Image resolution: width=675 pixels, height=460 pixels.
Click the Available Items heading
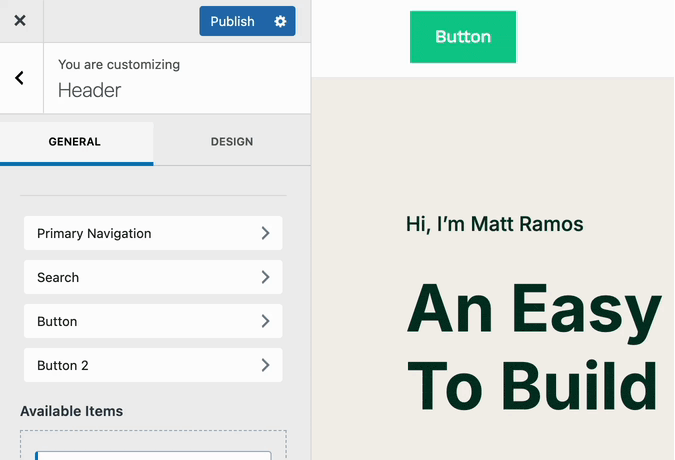point(72,411)
